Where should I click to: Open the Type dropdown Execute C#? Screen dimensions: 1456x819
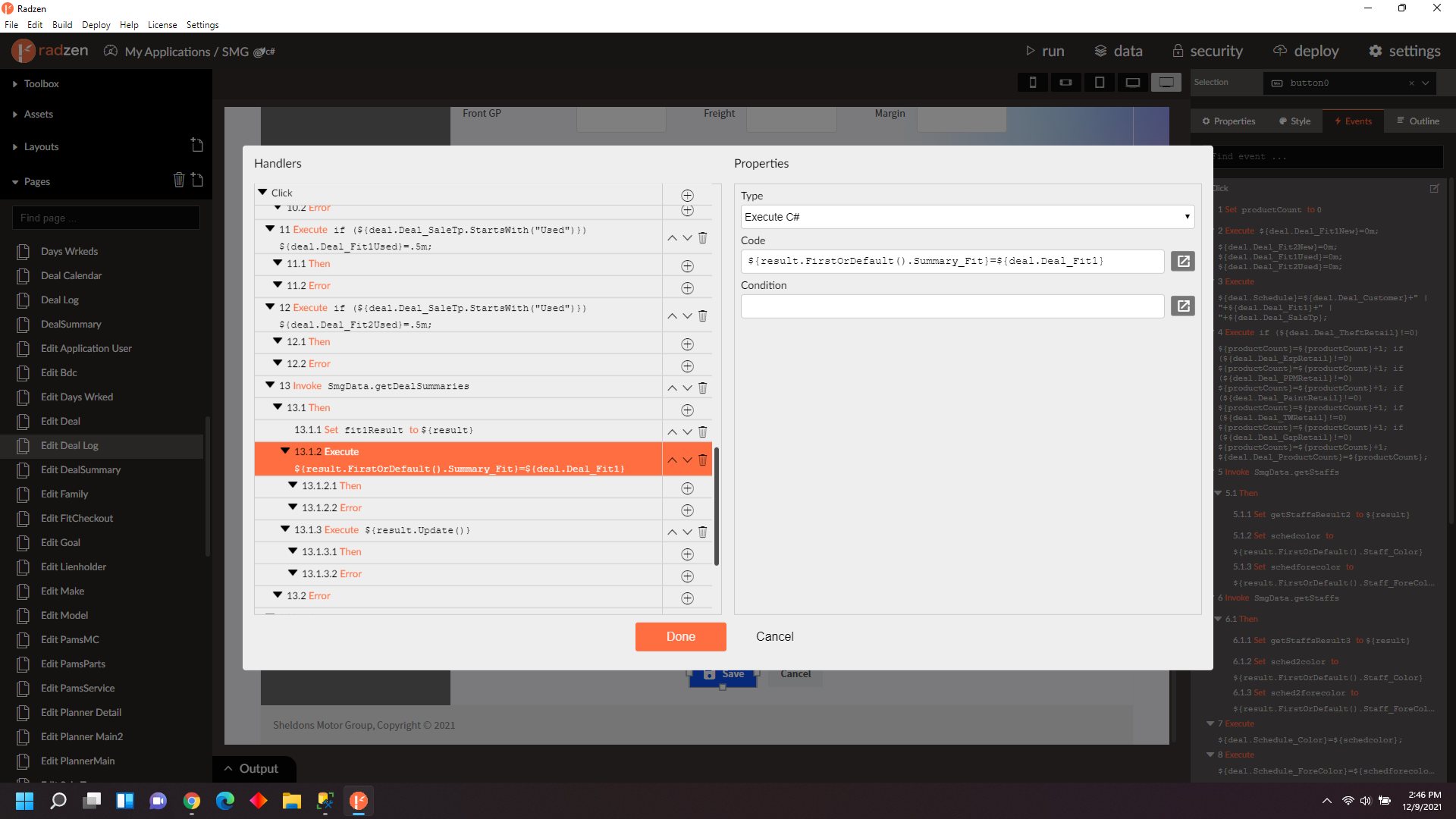click(x=967, y=217)
